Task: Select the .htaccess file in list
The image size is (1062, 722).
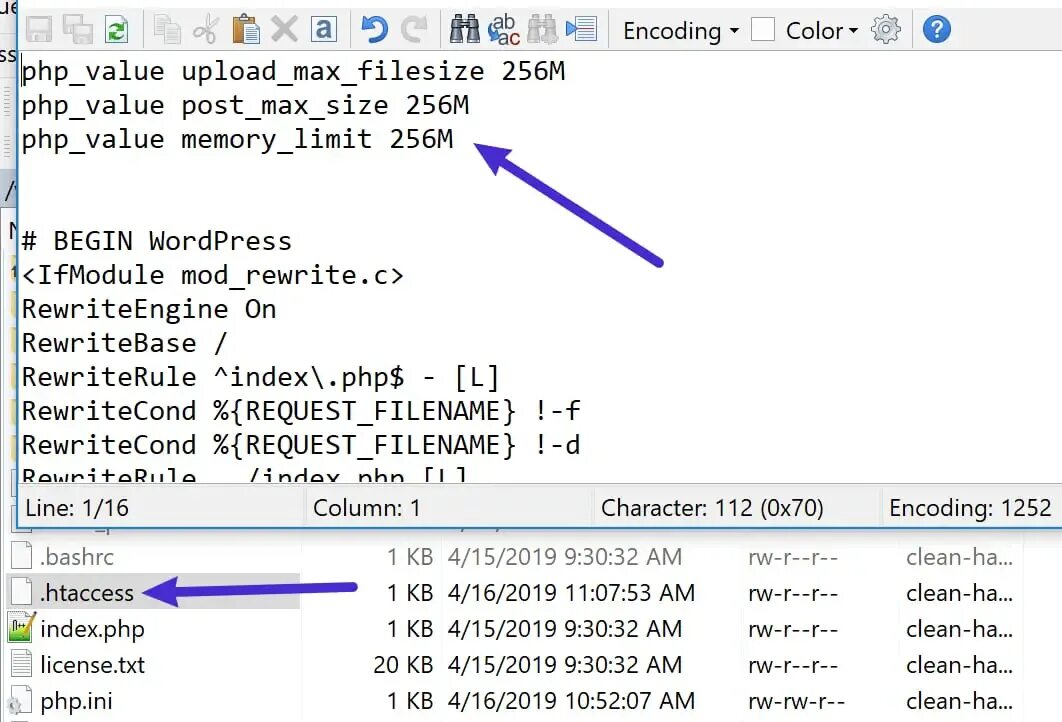Action: point(87,593)
